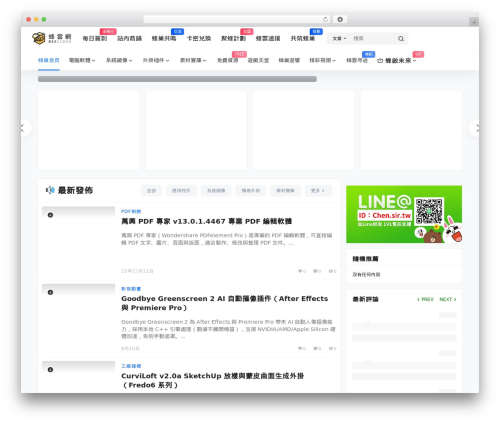Expand the 電腦軟體 navigation menu

[x=82, y=60]
